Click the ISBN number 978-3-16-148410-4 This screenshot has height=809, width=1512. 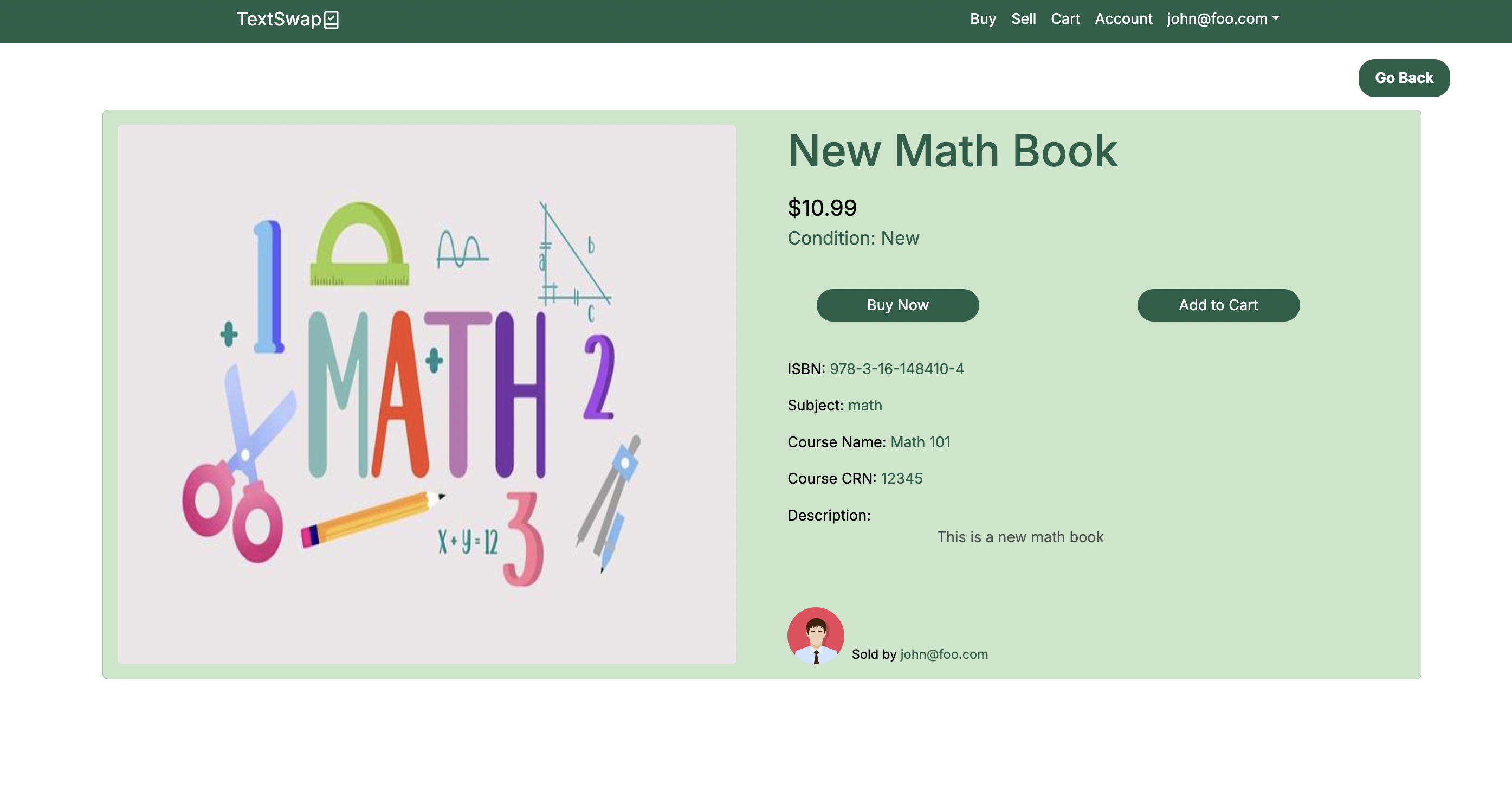896,369
